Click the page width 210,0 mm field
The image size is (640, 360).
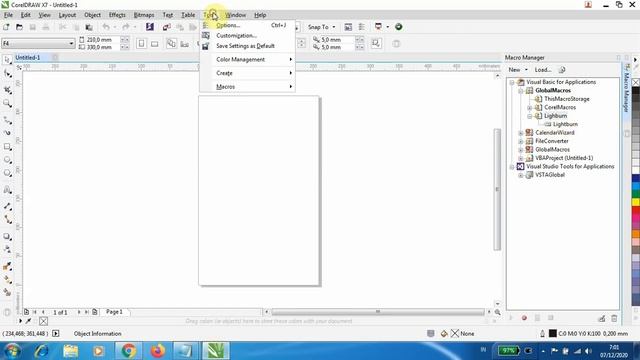[102, 40]
